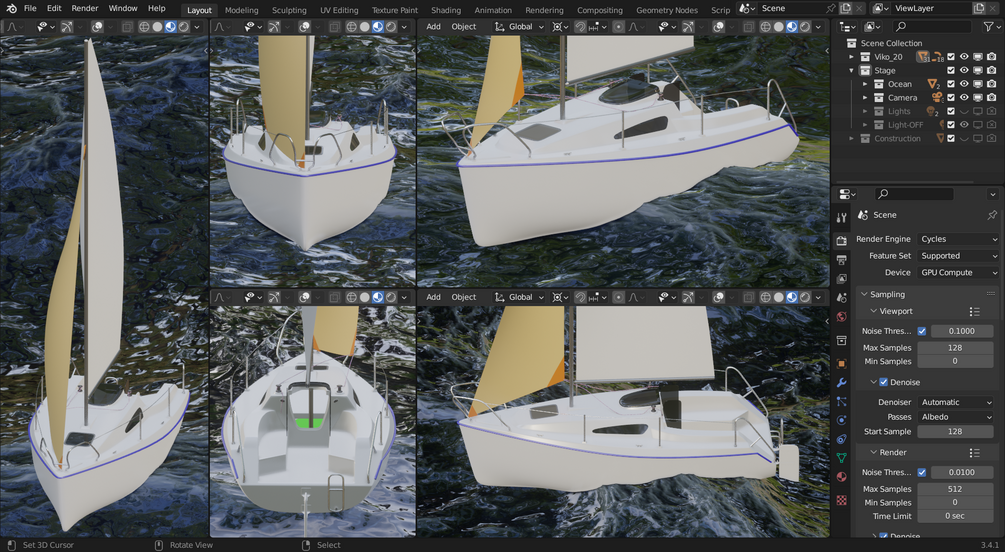1005x552 pixels.
Task: Open the Outliner editor type selector
Action: pyautogui.click(x=847, y=27)
